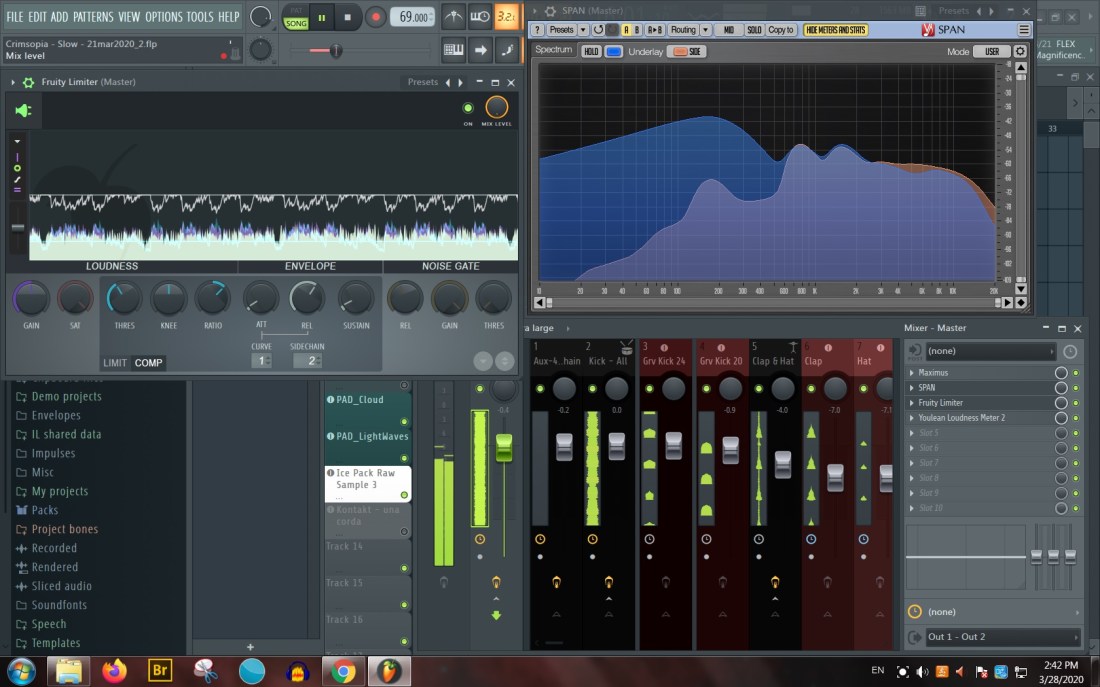Switch the limiter to COMP mode
Viewport: 1100px width, 687px height.
tap(148, 363)
